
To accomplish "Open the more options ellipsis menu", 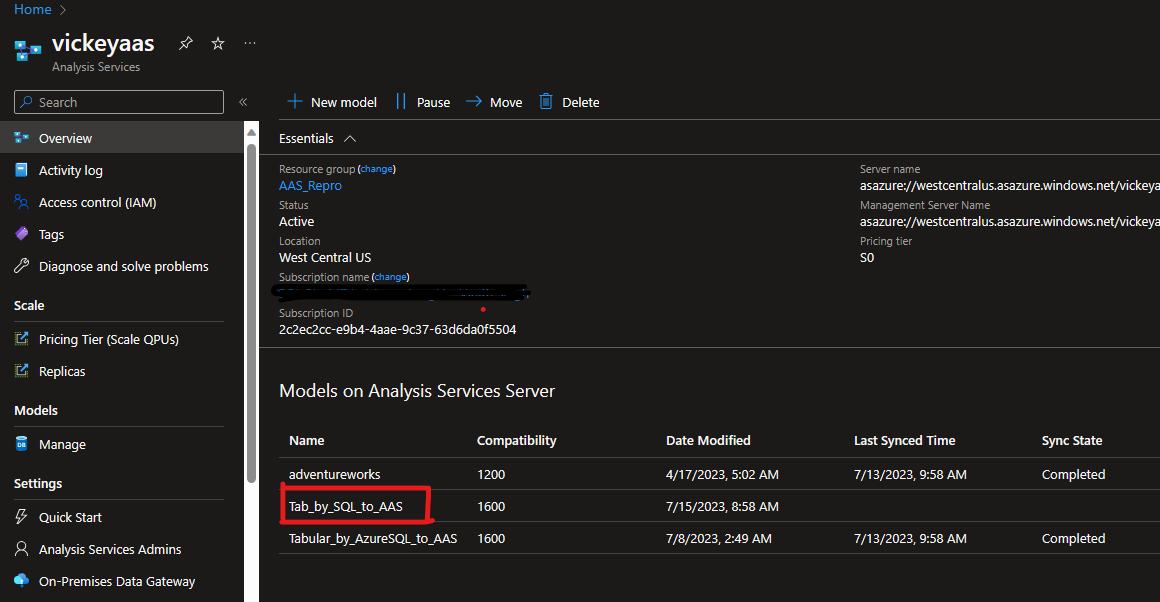I will point(250,44).
